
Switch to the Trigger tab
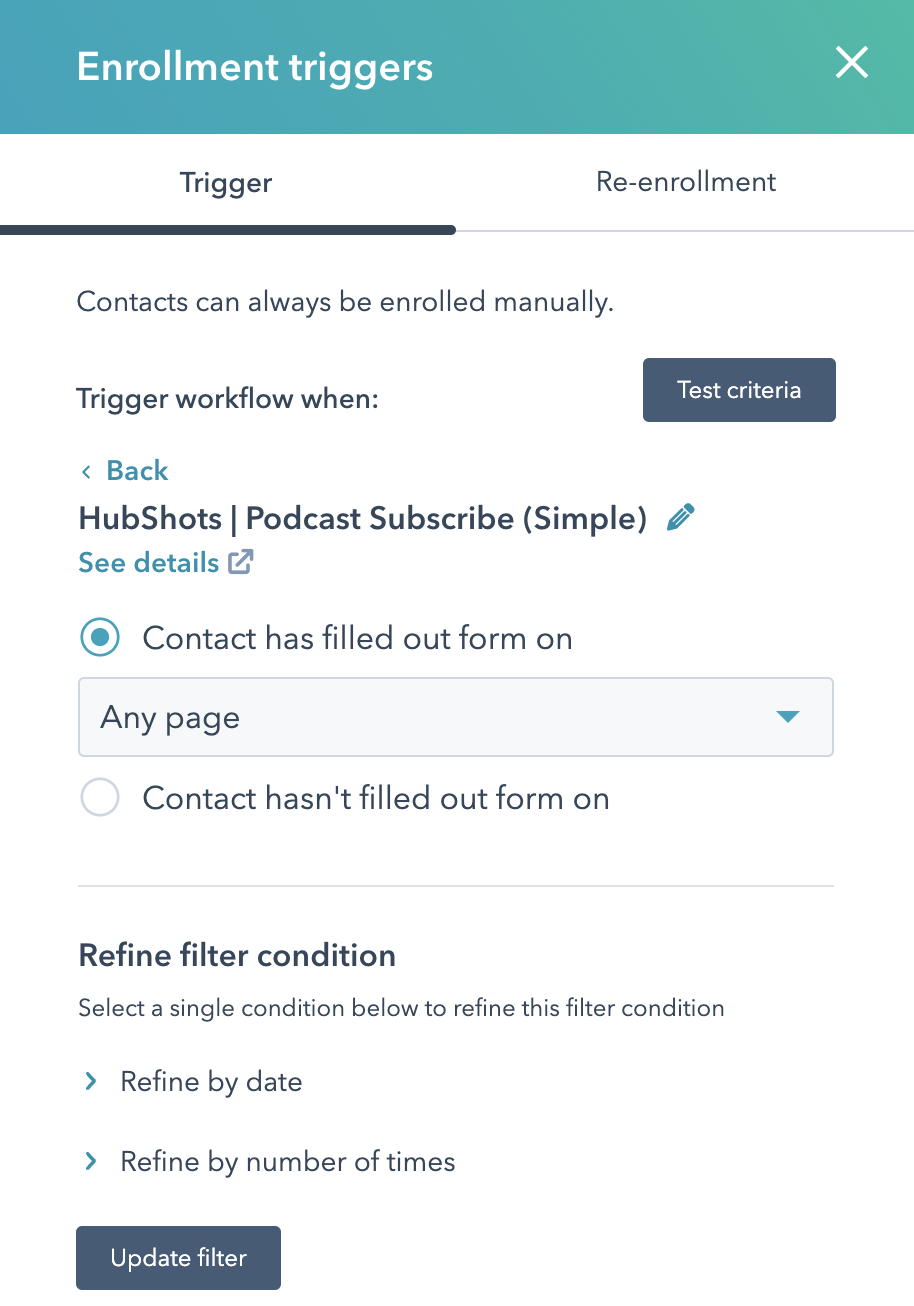click(226, 183)
